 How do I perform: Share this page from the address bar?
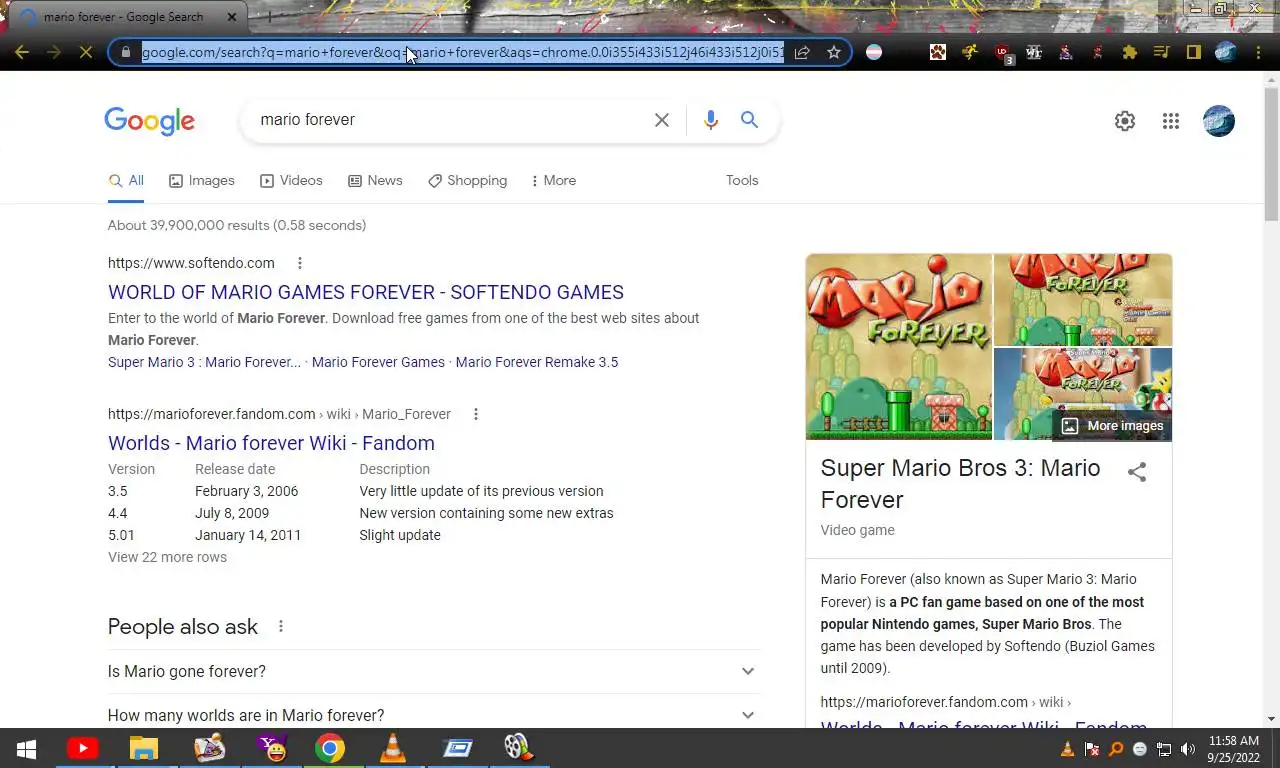802,52
